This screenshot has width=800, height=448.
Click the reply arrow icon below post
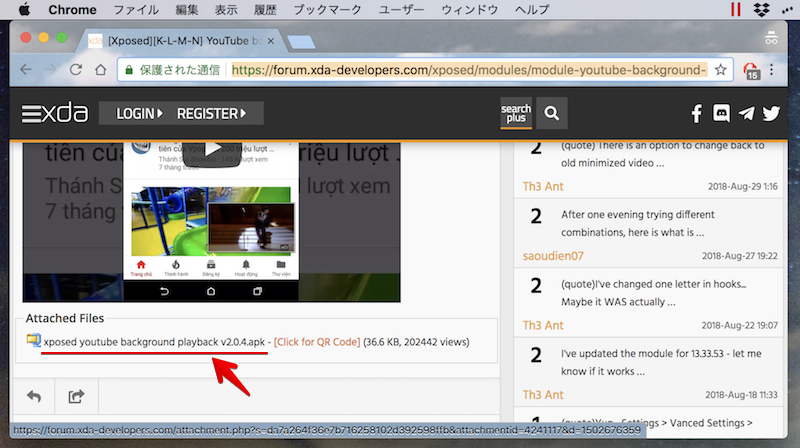click(34, 397)
